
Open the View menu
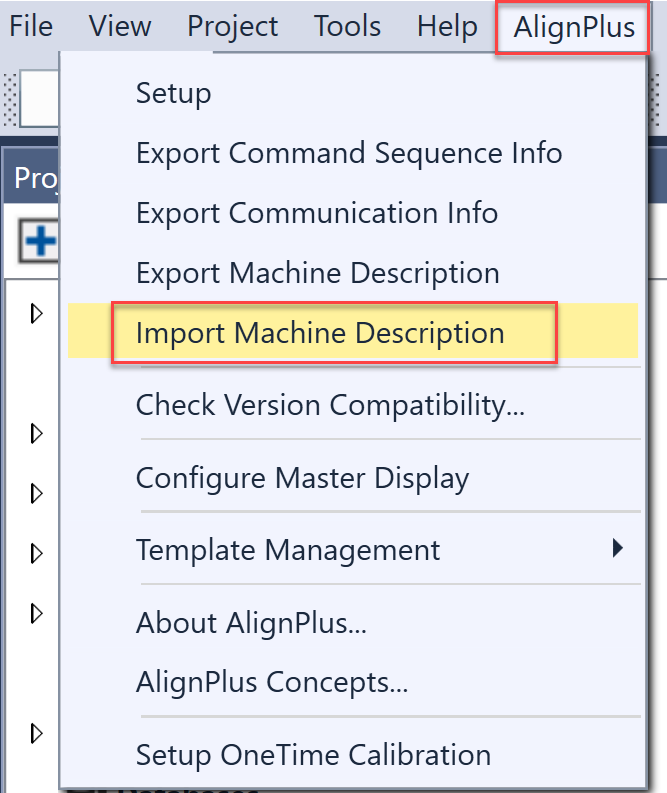click(x=120, y=27)
